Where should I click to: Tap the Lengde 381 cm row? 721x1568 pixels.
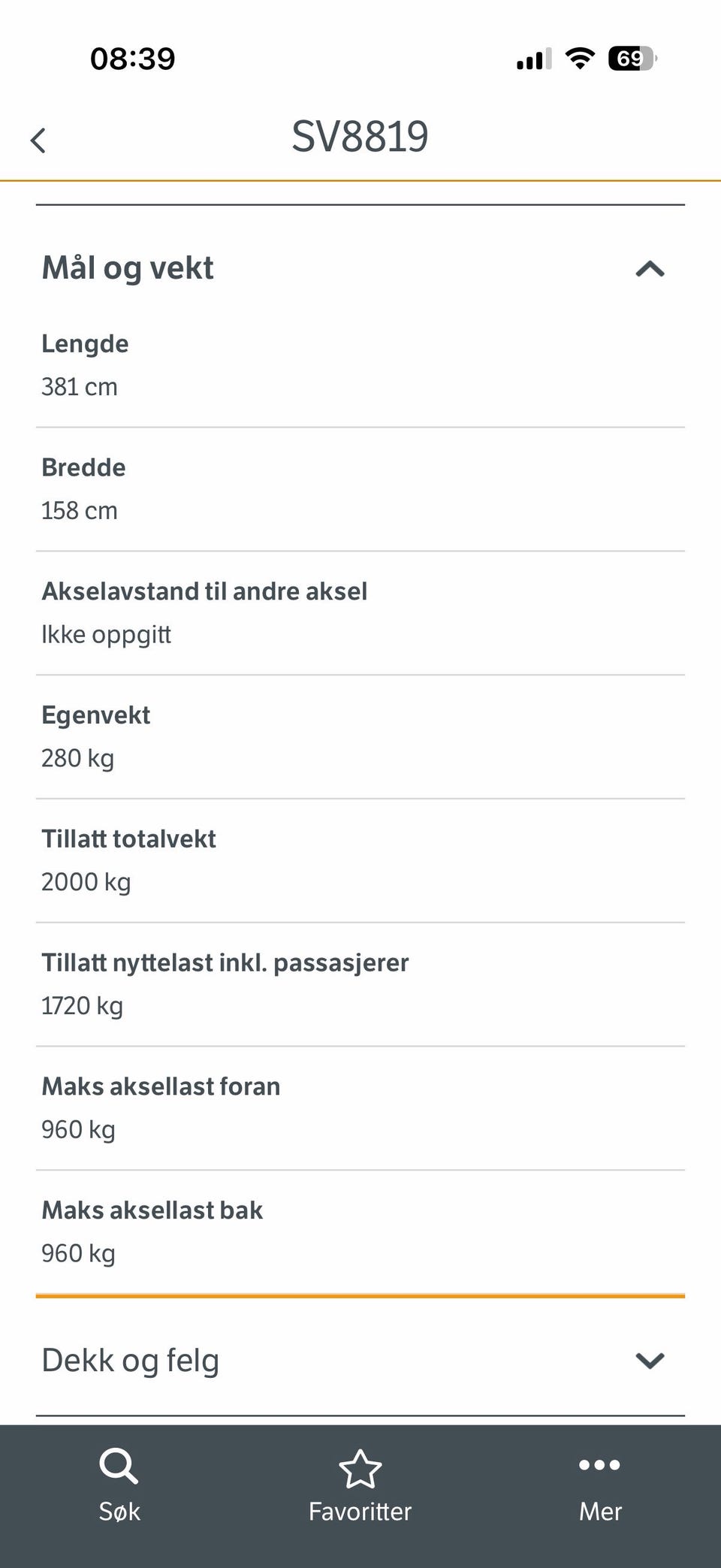click(360, 366)
